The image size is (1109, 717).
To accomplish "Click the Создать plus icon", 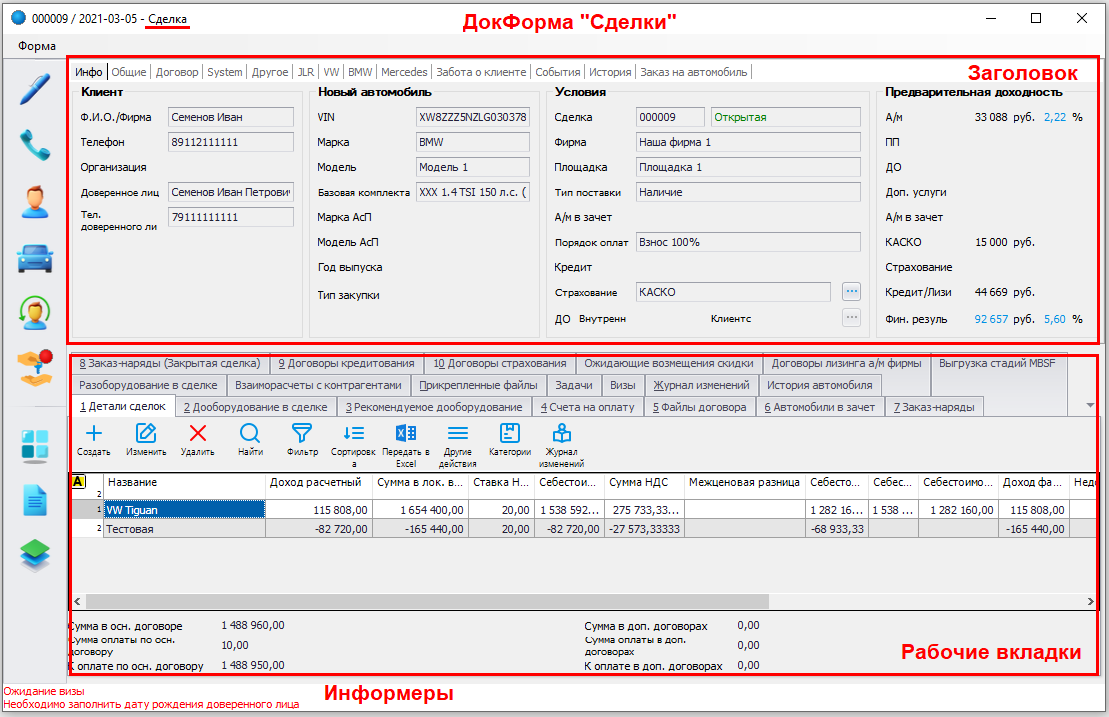I will (94, 433).
